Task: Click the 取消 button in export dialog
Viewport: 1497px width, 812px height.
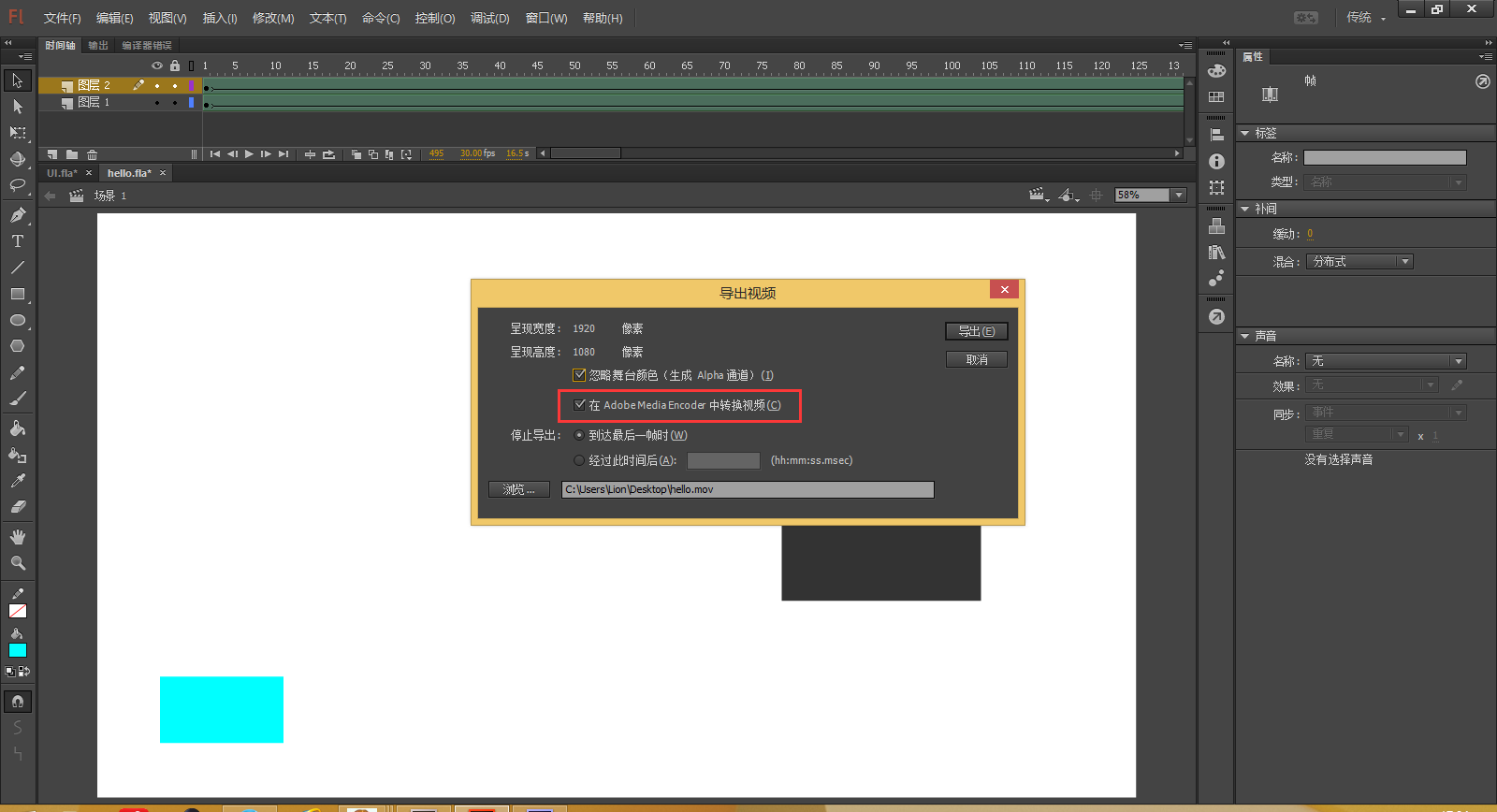Action: 977,359
